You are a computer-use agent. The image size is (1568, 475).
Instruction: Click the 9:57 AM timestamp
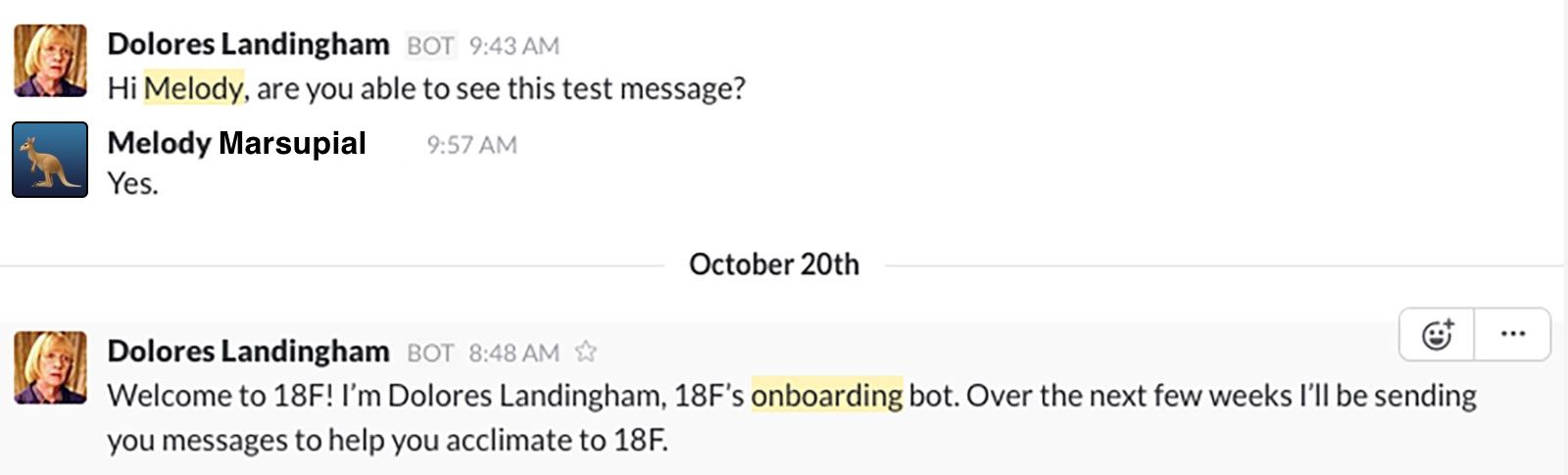coord(471,145)
